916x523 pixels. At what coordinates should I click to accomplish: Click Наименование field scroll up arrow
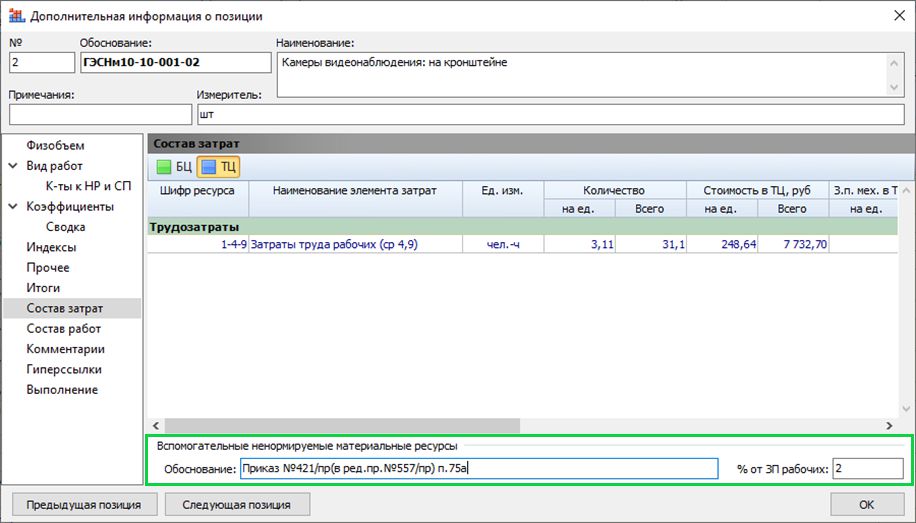tap(894, 63)
